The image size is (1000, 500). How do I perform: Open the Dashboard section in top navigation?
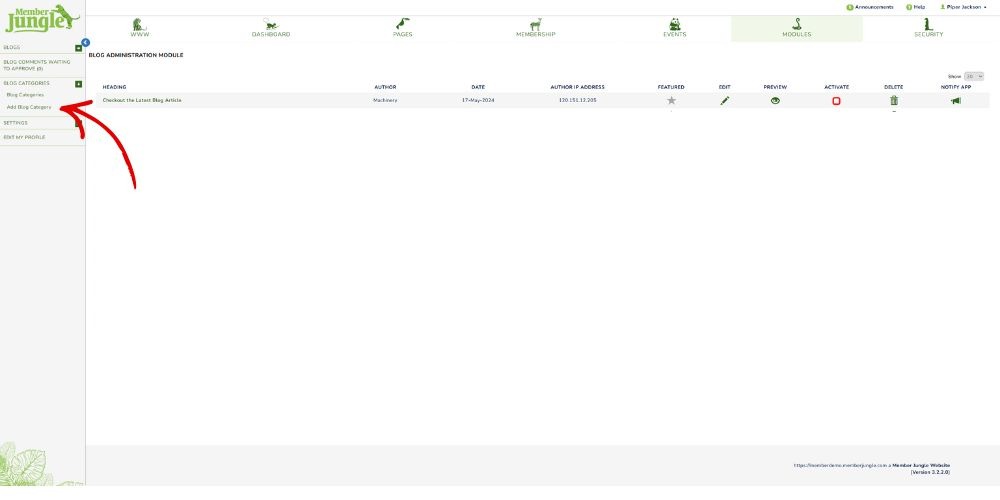pyautogui.click(x=271, y=28)
